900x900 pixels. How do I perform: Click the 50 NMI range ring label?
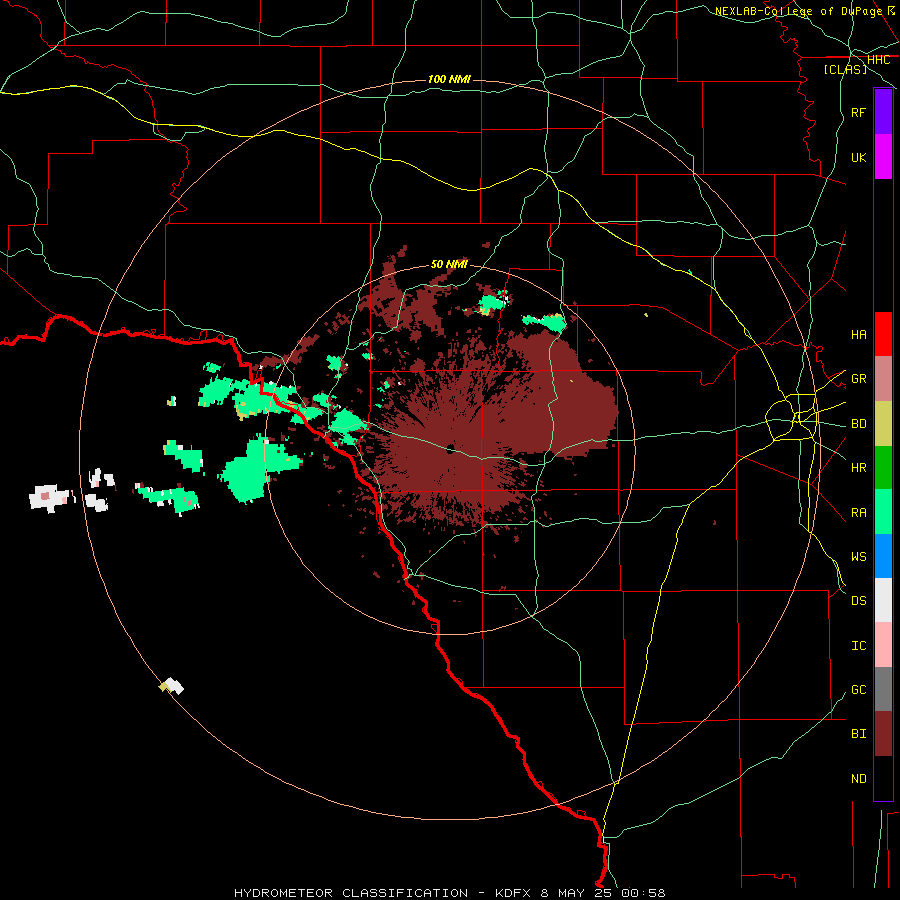pos(449,264)
